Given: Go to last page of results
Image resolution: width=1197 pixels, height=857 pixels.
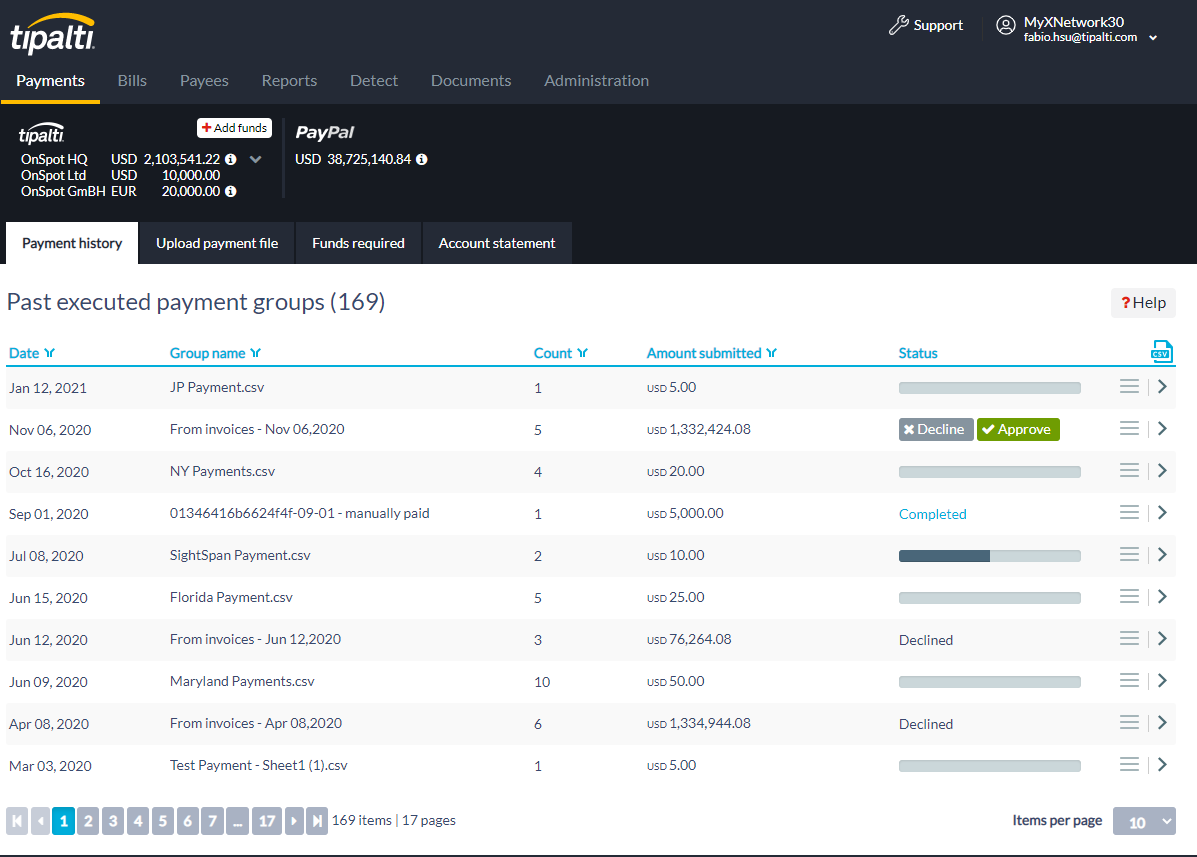Looking at the screenshot, I should tap(317, 821).
